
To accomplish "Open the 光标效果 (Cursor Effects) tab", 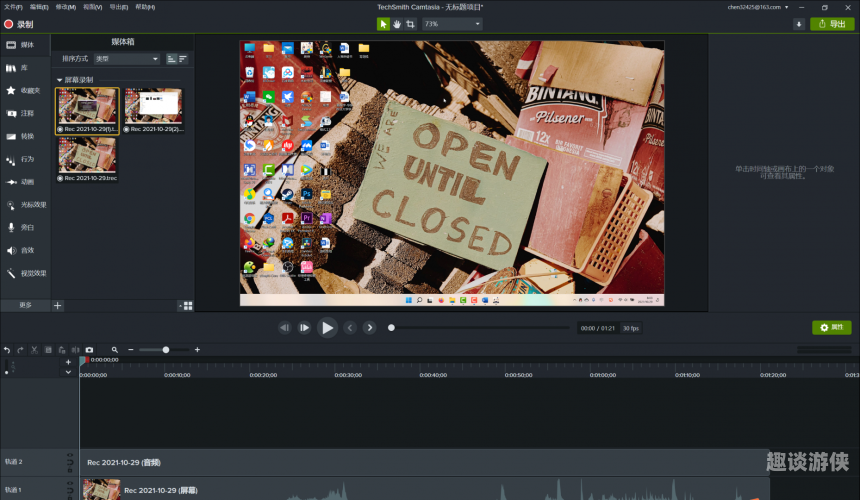I will 25,205.
